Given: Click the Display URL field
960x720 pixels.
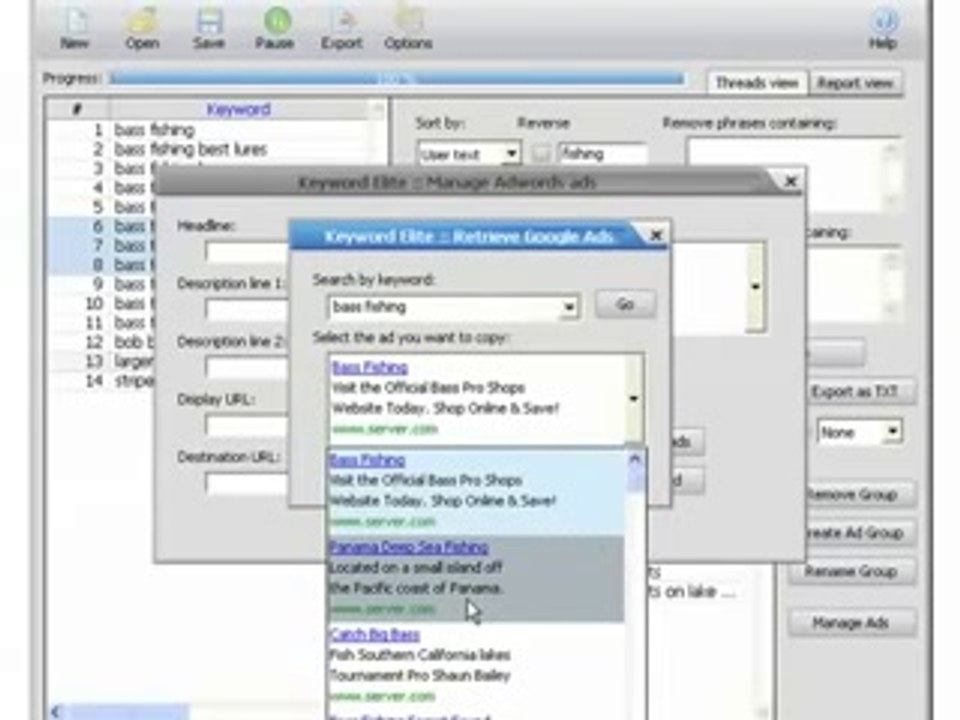Looking at the screenshot, I should 247,426.
